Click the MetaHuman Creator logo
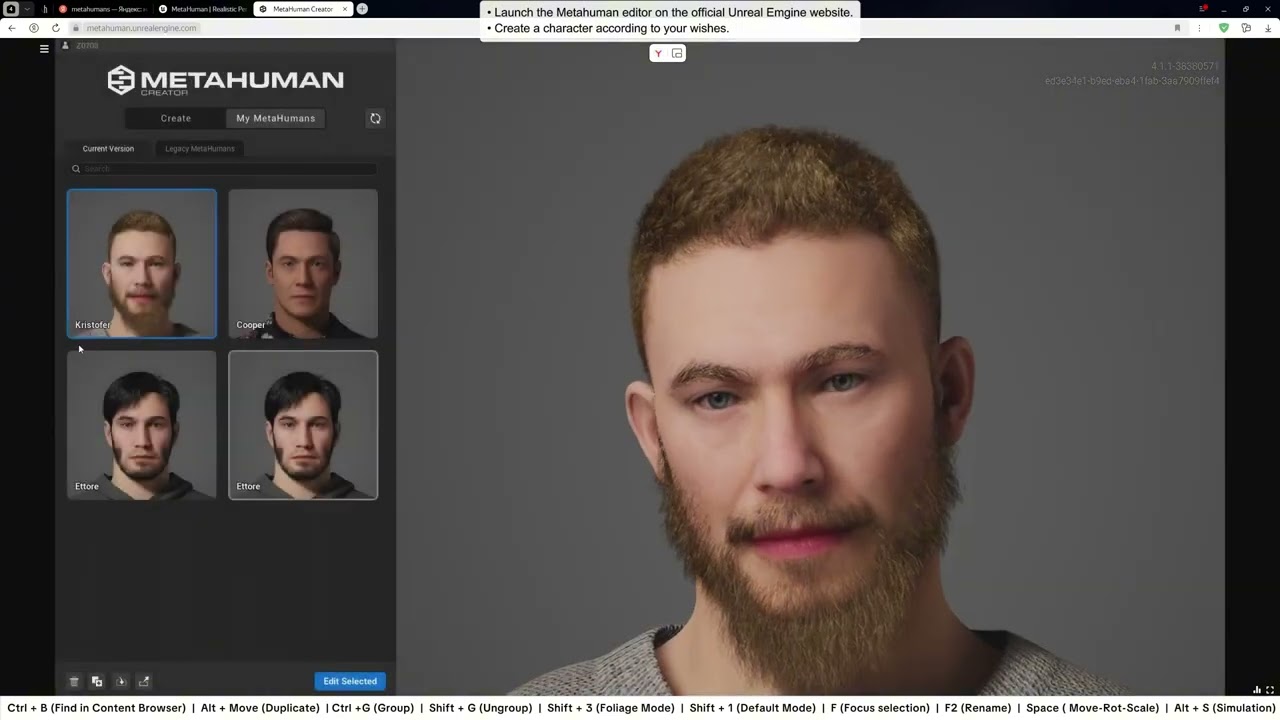The width and height of the screenshot is (1280, 720). pos(225,81)
